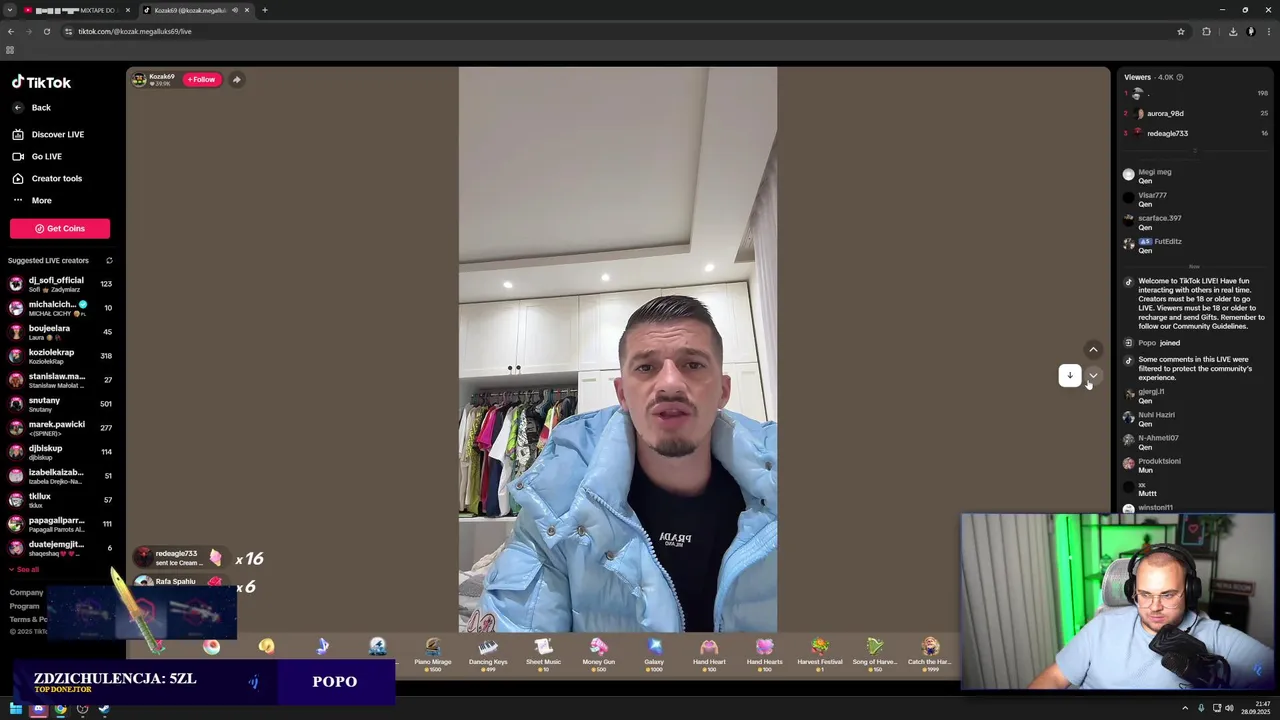Switch to MIXTAPE browser tab
This screenshot has height=720, width=1280.
76,10
